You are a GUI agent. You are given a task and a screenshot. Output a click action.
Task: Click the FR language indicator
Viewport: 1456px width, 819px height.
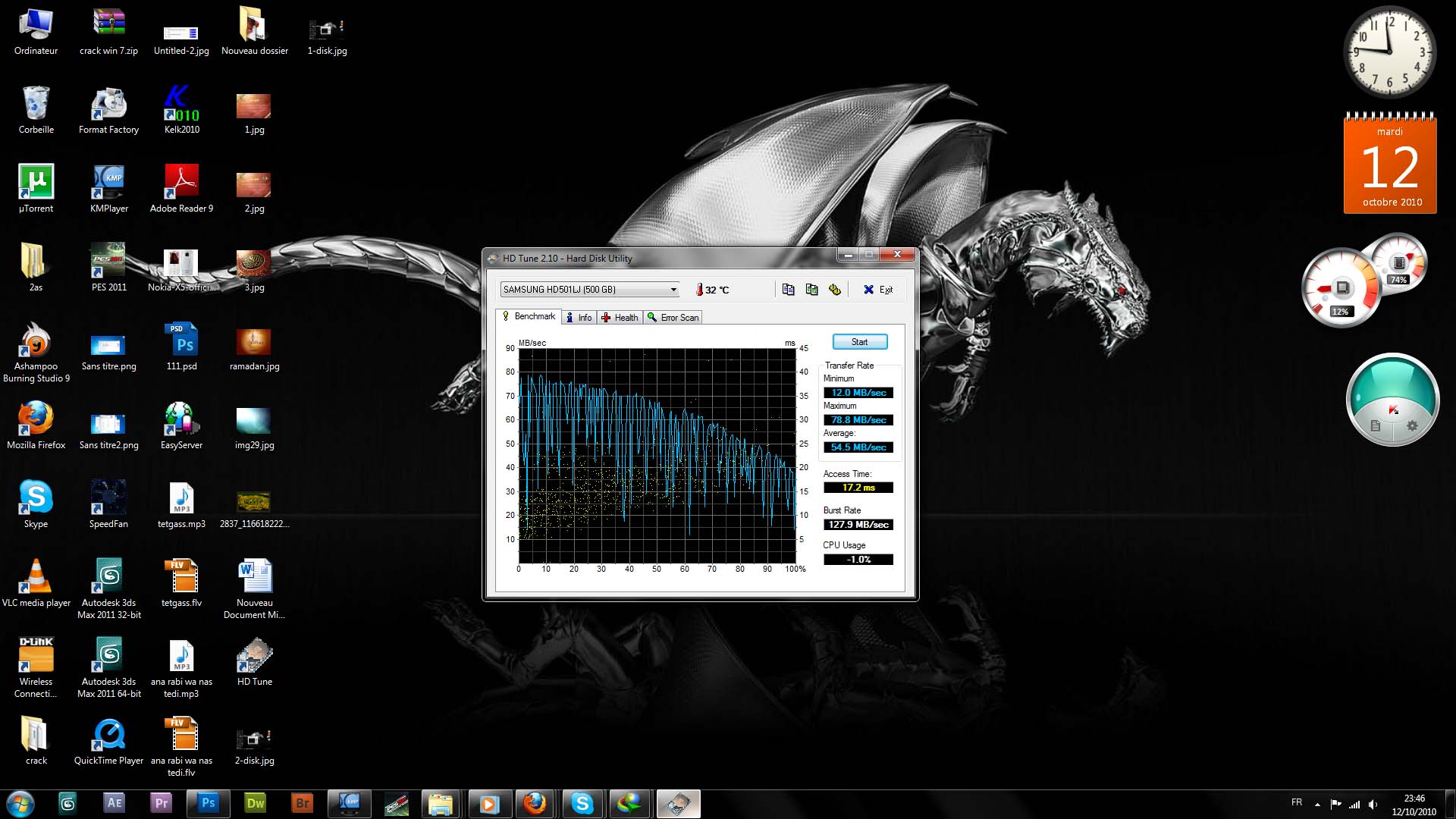click(x=1297, y=802)
